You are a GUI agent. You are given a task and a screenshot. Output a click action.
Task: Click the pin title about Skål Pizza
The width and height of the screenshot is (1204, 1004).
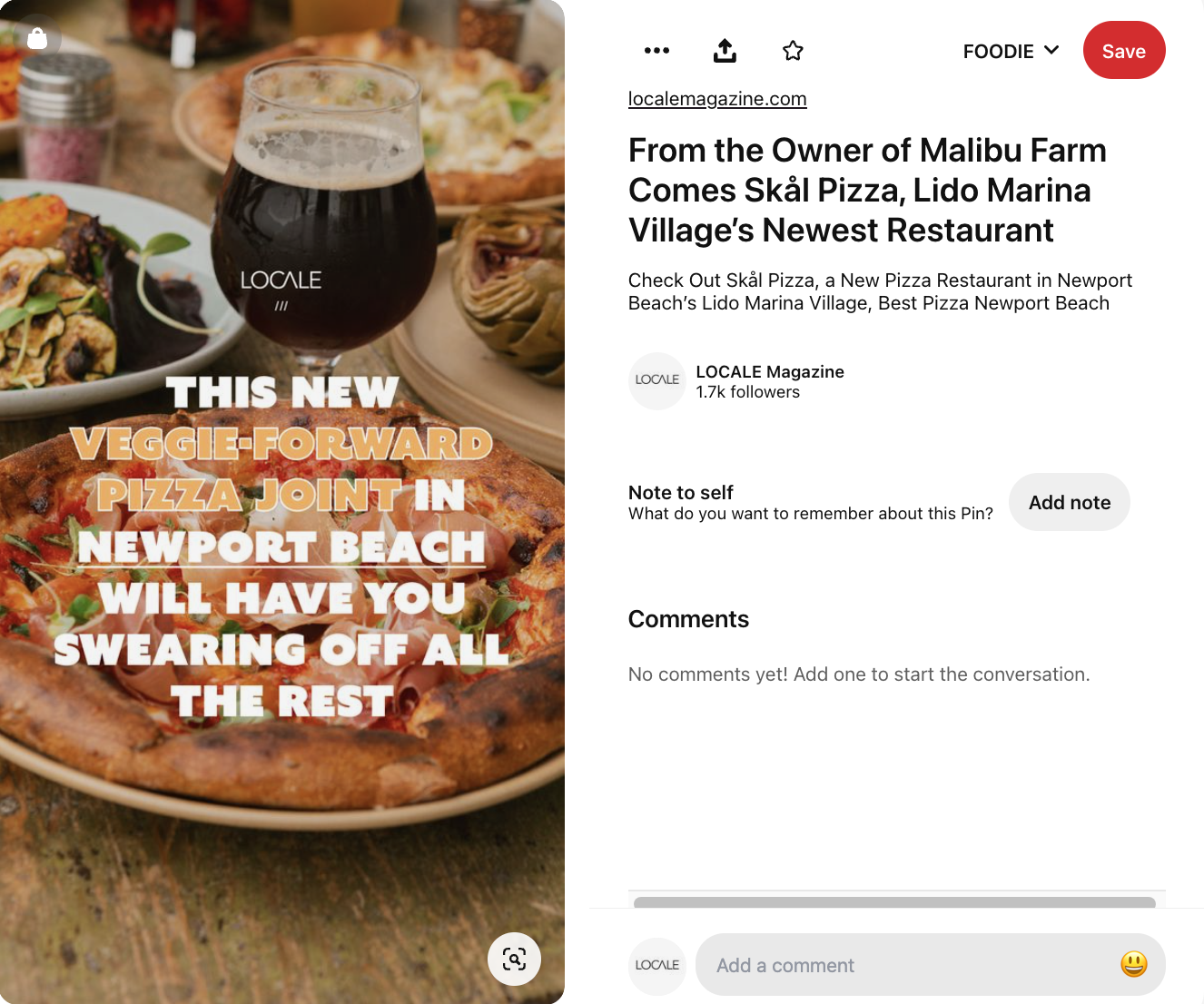pos(867,190)
